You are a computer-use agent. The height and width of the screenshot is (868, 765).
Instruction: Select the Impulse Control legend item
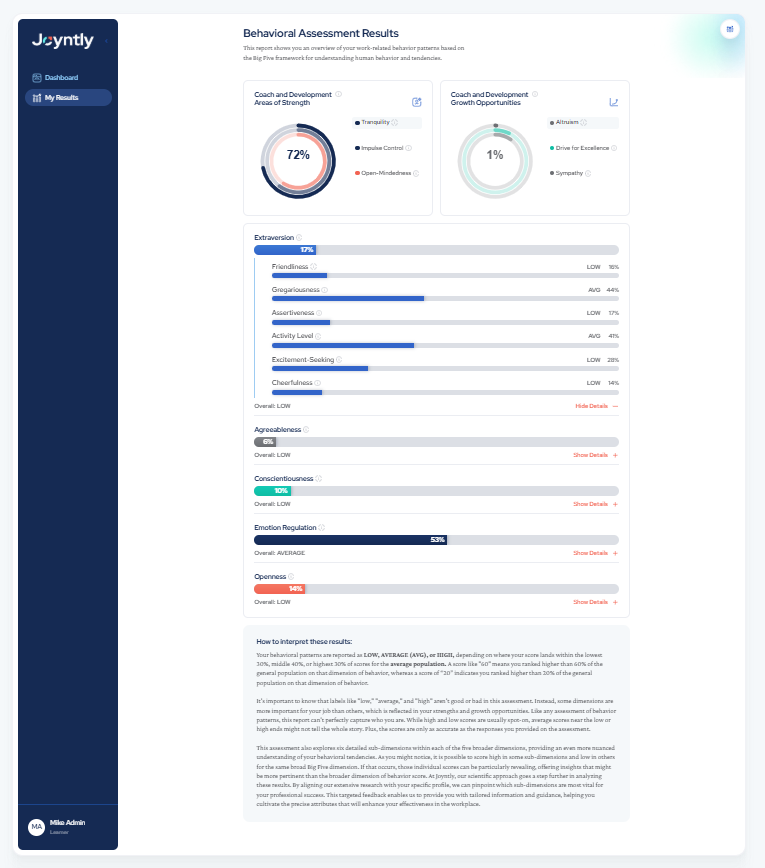coord(384,148)
